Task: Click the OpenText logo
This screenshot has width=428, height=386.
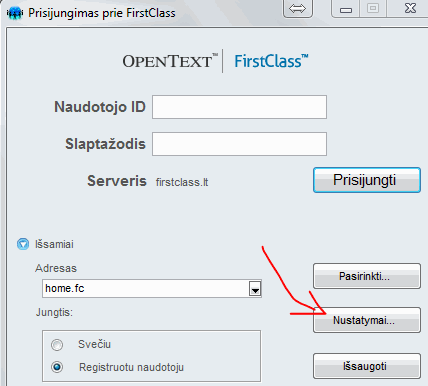Action: [x=170, y=61]
